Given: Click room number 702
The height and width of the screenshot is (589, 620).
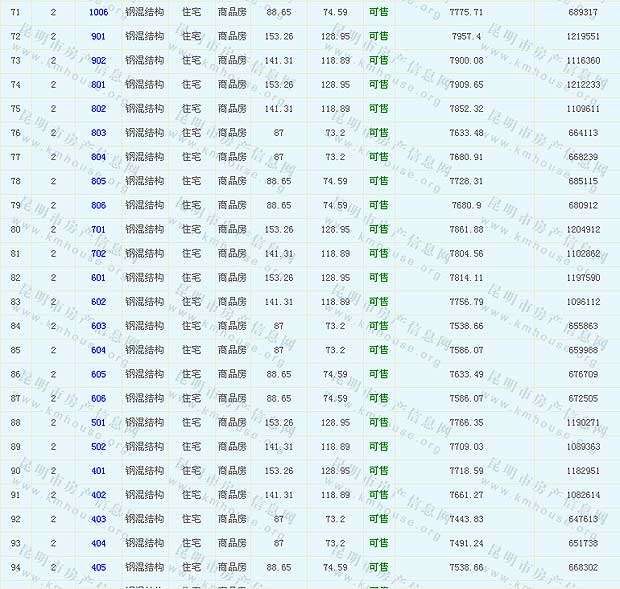Looking at the screenshot, I should click(x=98, y=254).
